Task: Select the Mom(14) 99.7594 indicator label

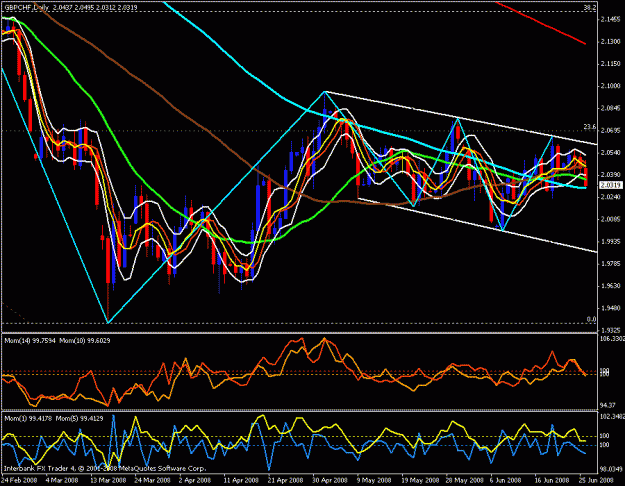Action: [30, 340]
